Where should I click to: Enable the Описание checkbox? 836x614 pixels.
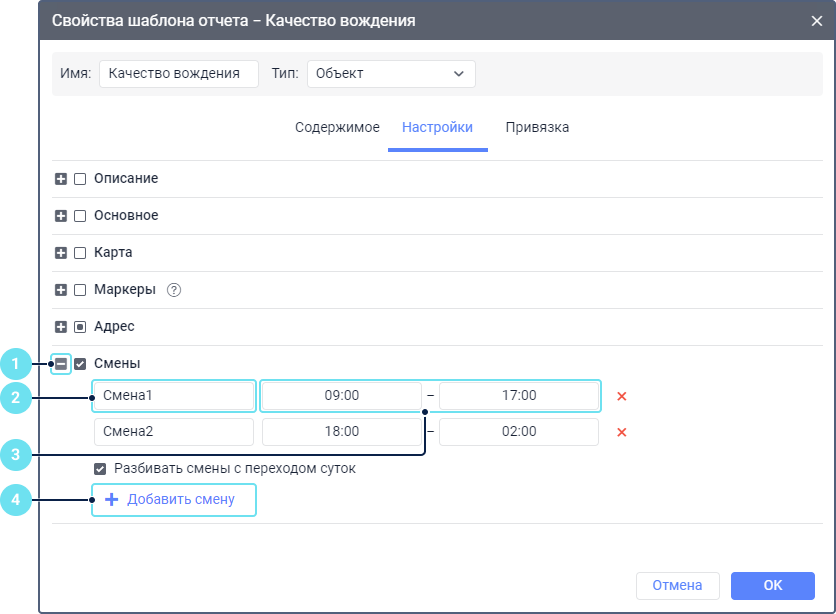tap(80, 179)
